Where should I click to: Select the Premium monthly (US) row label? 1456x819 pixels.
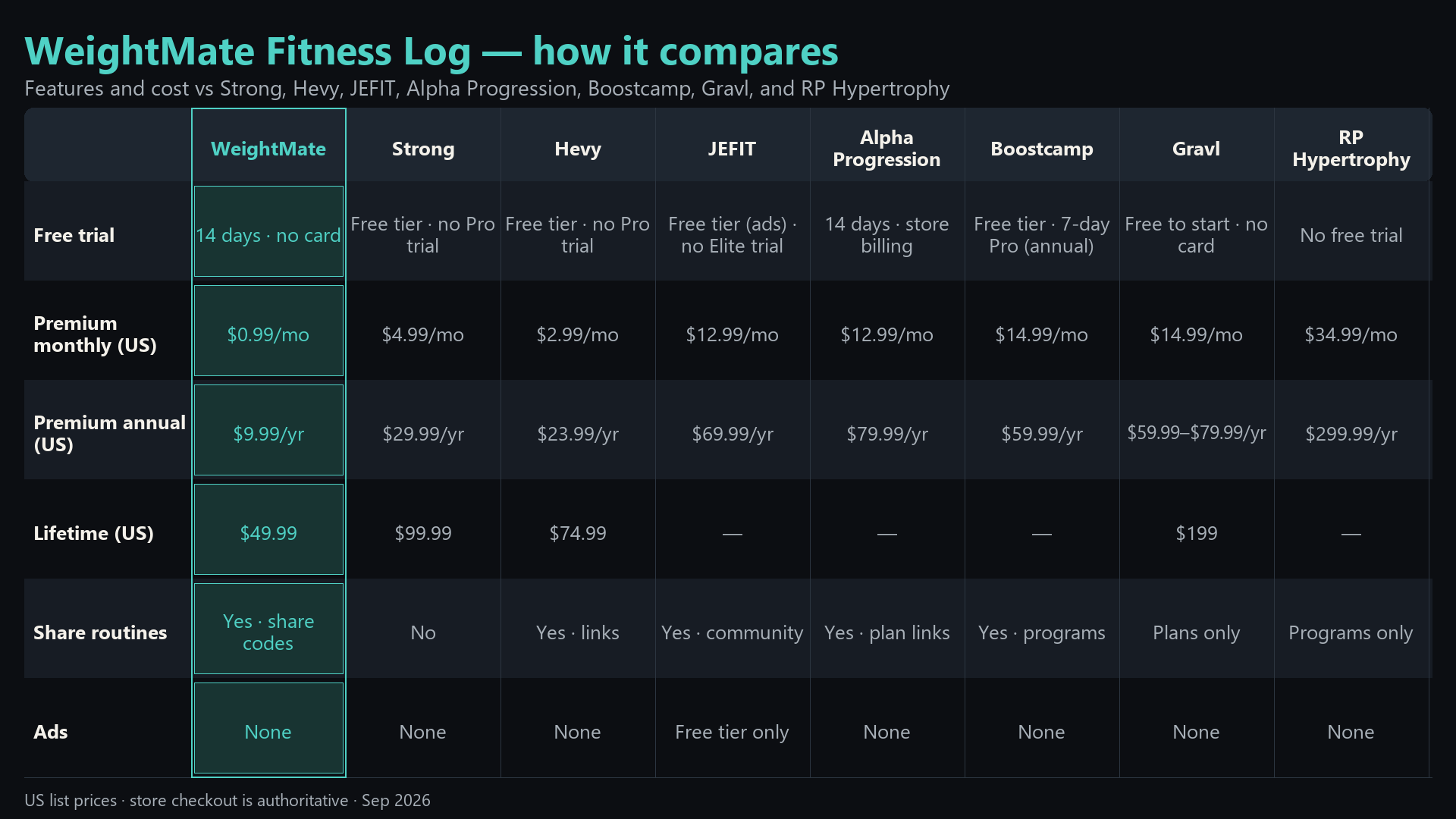click(x=95, y=334)
